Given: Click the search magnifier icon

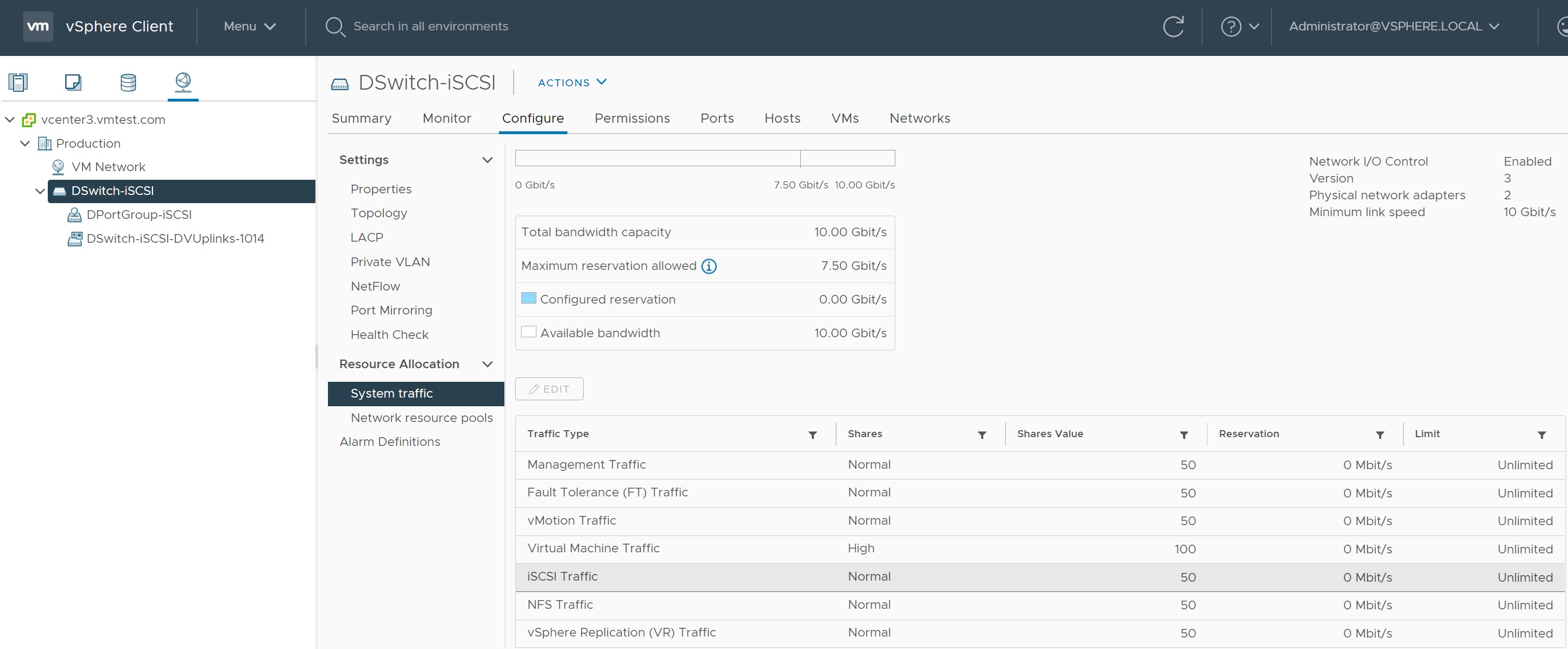Looking at the screenshot, I should 335,26.
